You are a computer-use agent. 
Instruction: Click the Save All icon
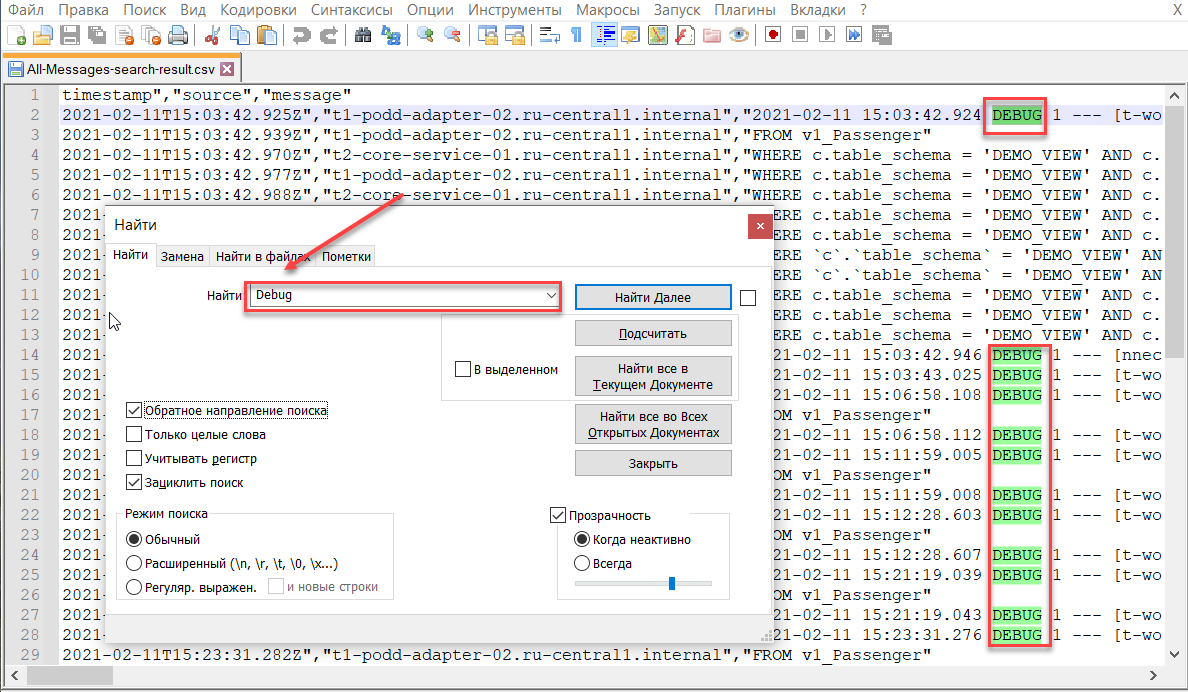click(95, 35)
